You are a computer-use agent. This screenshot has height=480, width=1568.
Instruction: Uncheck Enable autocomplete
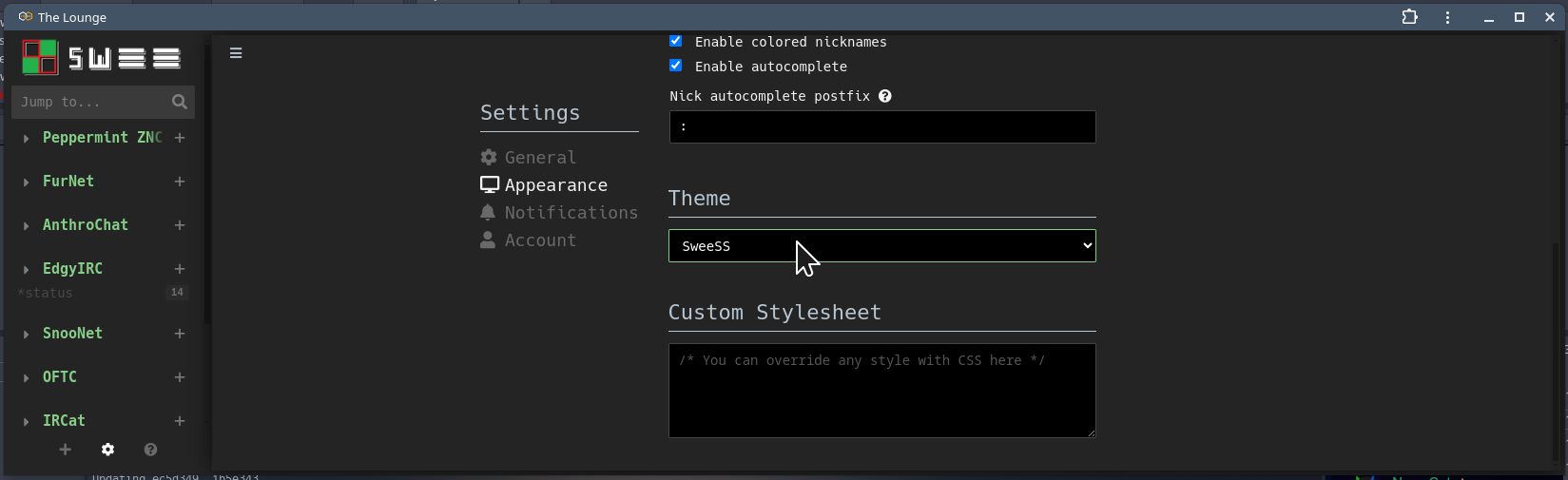[x=676, y=66]
